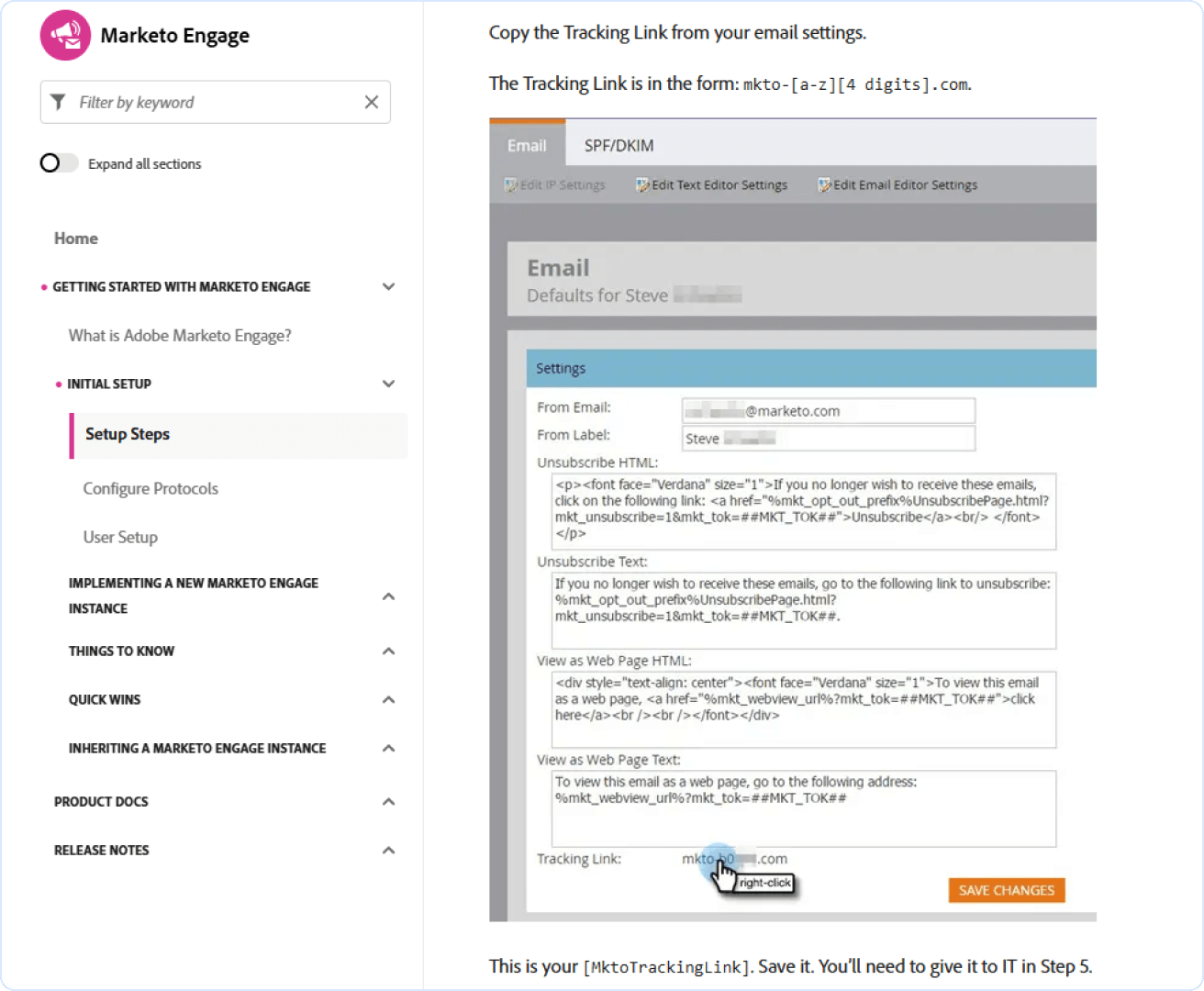Click the 'Tracking Link:' label
The height and width of the screenshot is (991, 1204).
579,859
